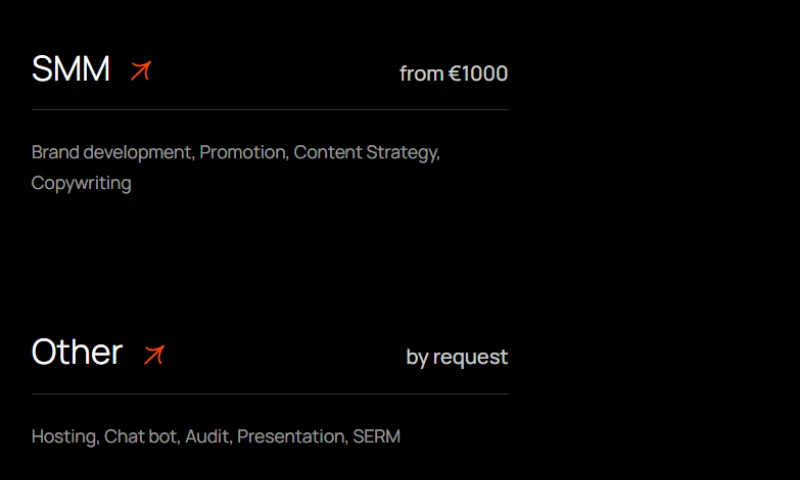
Task: Click the "Content Strategy" service text
Action: tap(366, 153)
